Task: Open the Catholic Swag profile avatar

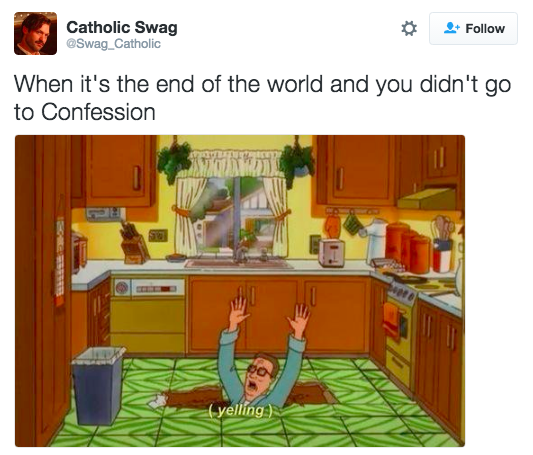Action: [35, 33]
